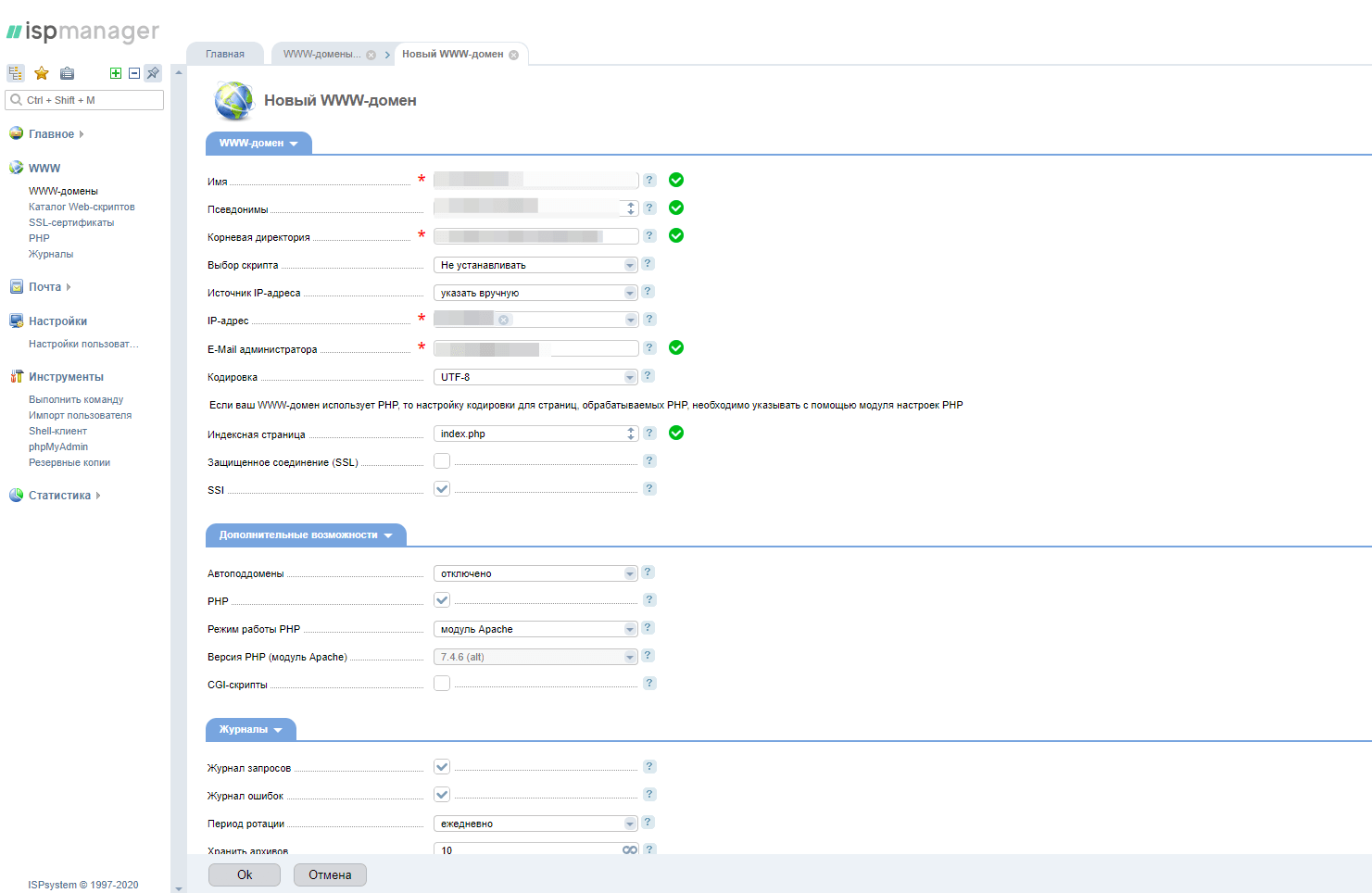
Task: Close the Новый WWW-домен tab
Action: (514, 55)
